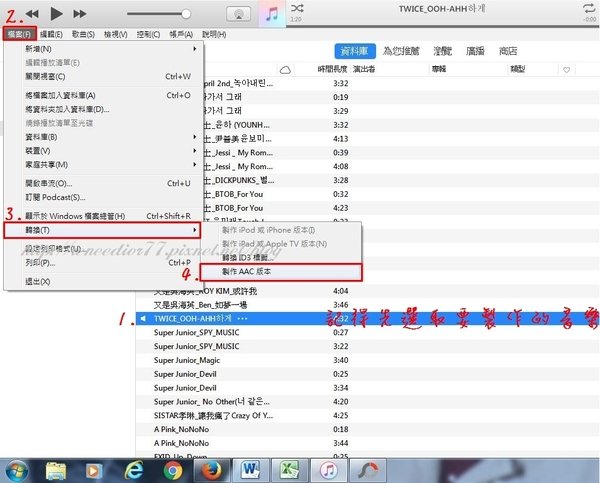Switch to the 商店 tab
Screen dimensions: 600x483
(x=508, y=51)
